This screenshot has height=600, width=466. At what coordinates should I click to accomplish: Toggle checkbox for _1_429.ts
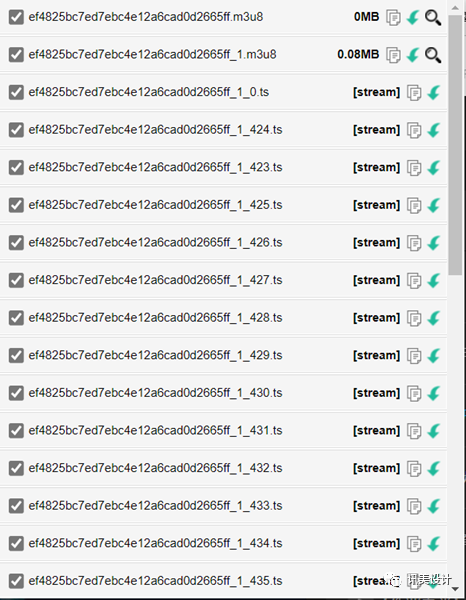pos(16,355)
